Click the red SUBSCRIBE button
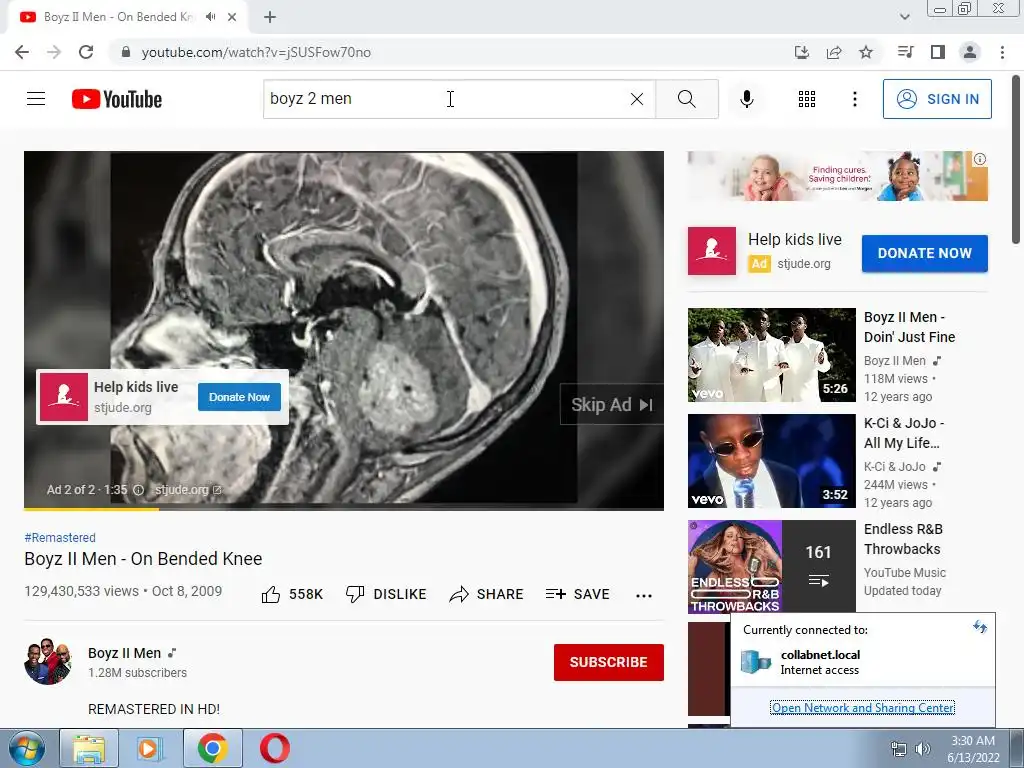This screenshot has width=1024, height=768. 609,662
